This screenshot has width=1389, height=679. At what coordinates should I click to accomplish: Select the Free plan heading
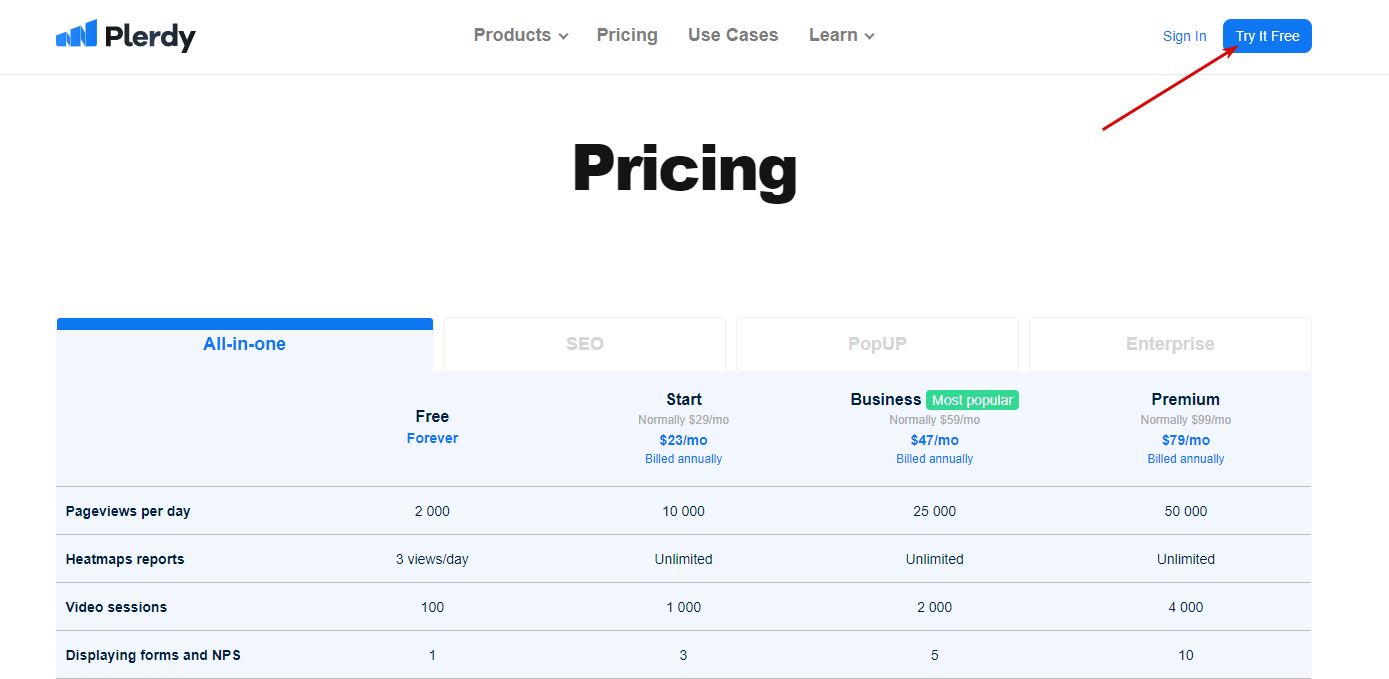point(432,416)
